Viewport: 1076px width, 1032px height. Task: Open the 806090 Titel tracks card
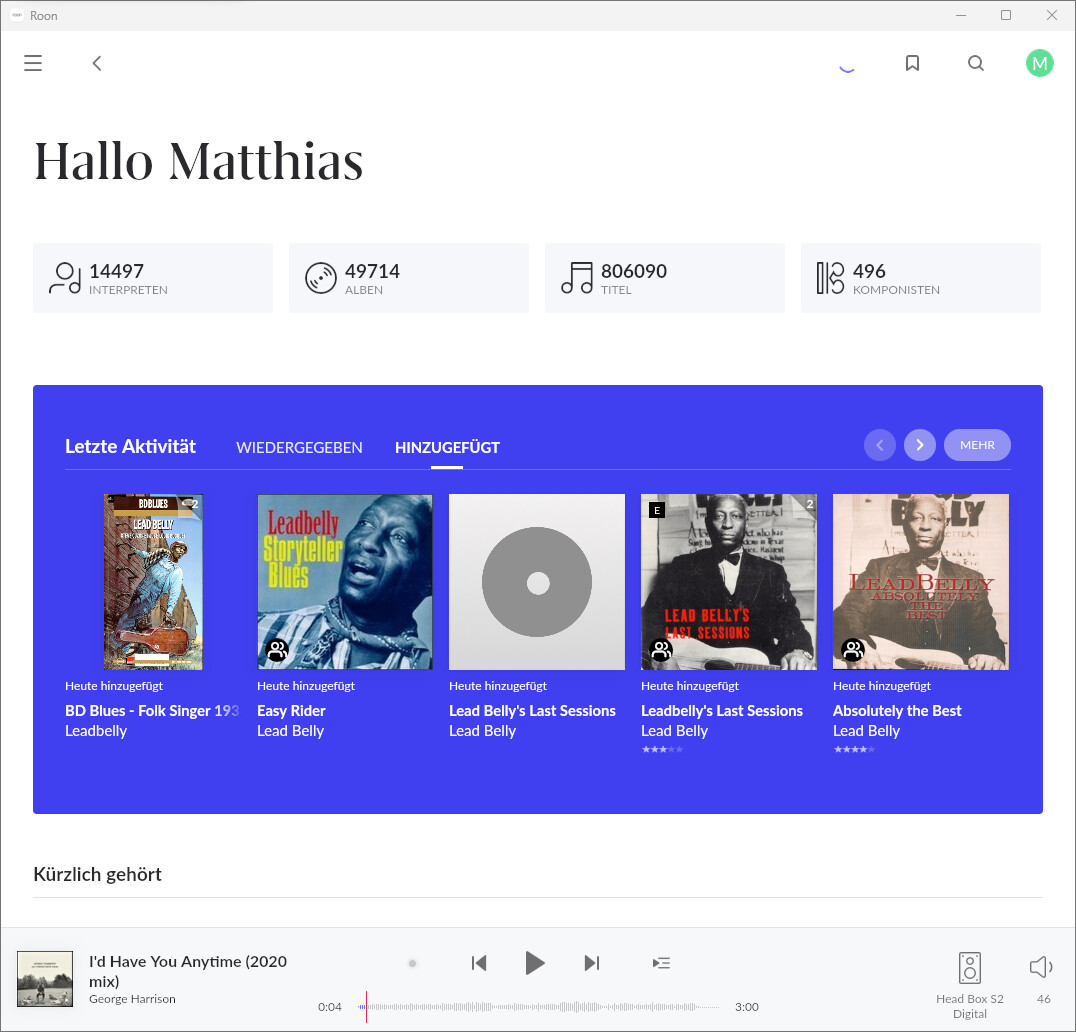[x=665, y=278]
